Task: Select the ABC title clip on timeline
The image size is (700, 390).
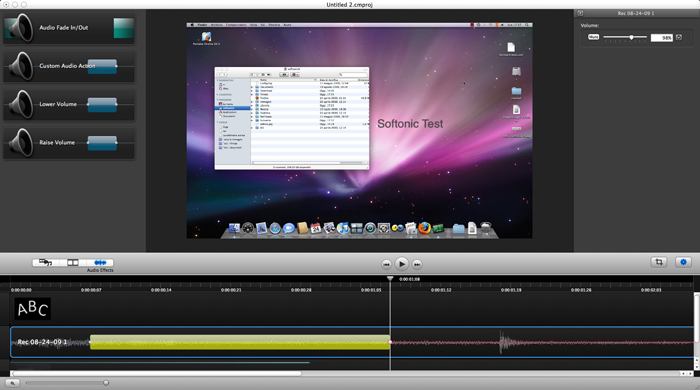Action: tap(33, 309)
